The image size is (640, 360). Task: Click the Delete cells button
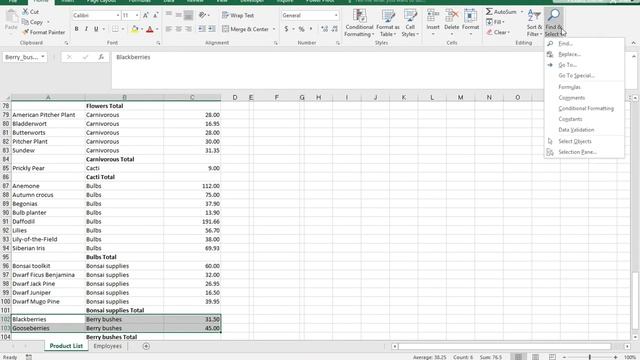[x=451, y=21]
